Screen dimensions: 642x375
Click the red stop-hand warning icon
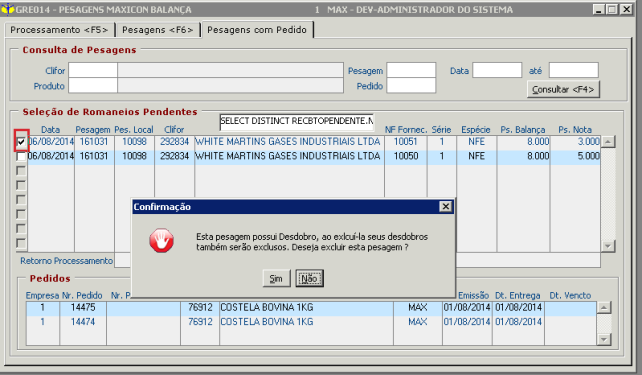pos(161,240)
